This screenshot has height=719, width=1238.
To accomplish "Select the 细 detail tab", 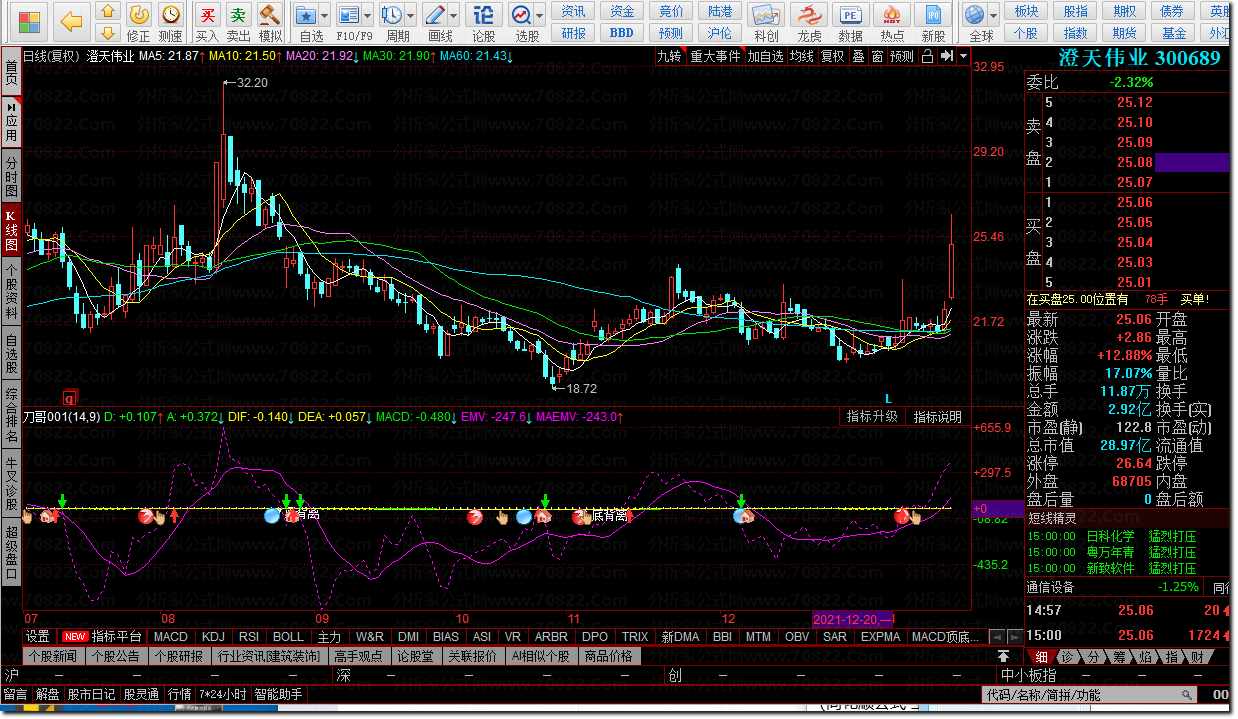I will tap(1040, 656).
